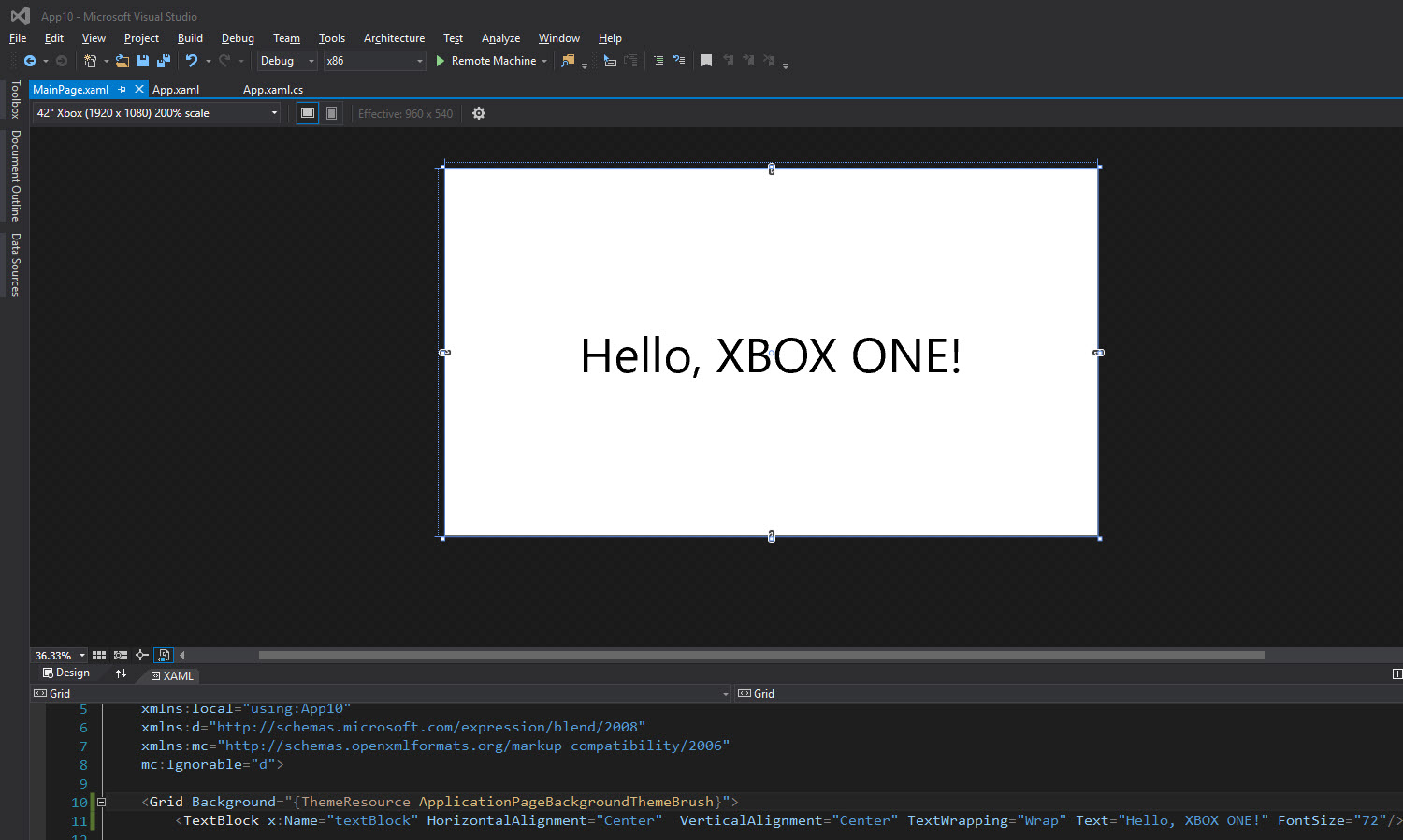Viewport: 1403px width, 840px height.
Task: Click the comment-out lines icon
Action: [658, 61]
